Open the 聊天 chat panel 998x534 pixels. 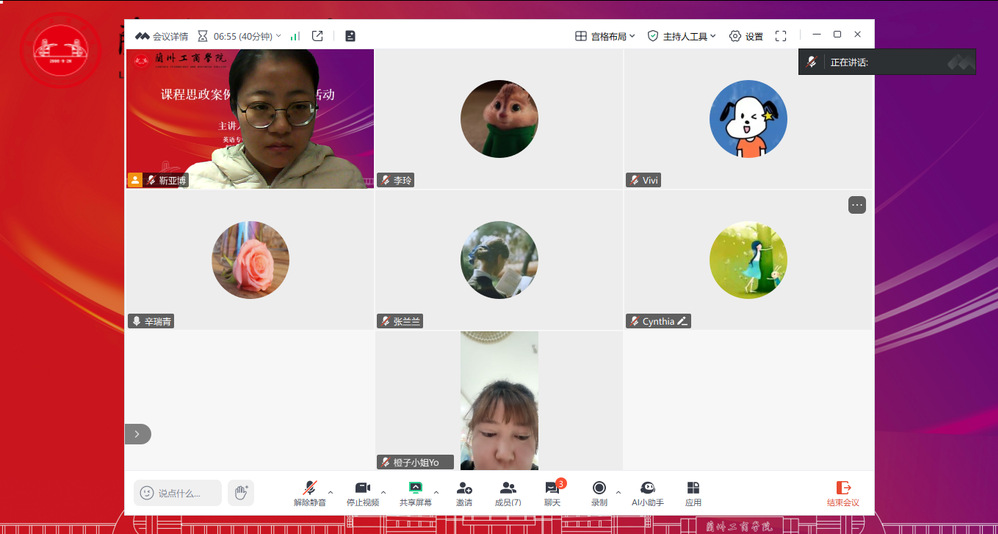click(552, 493)
